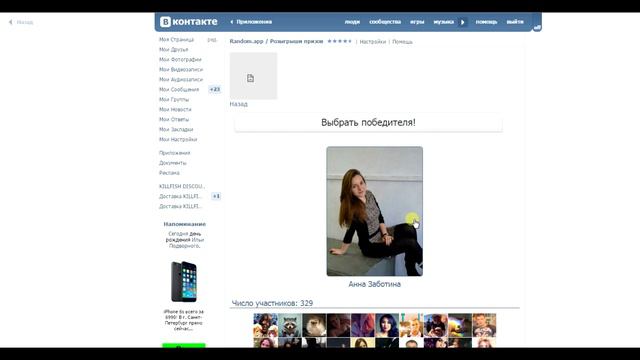Open Мои Ответы in the sidebar
This screenshot has width=640, height=360.
tap(174, 120)
